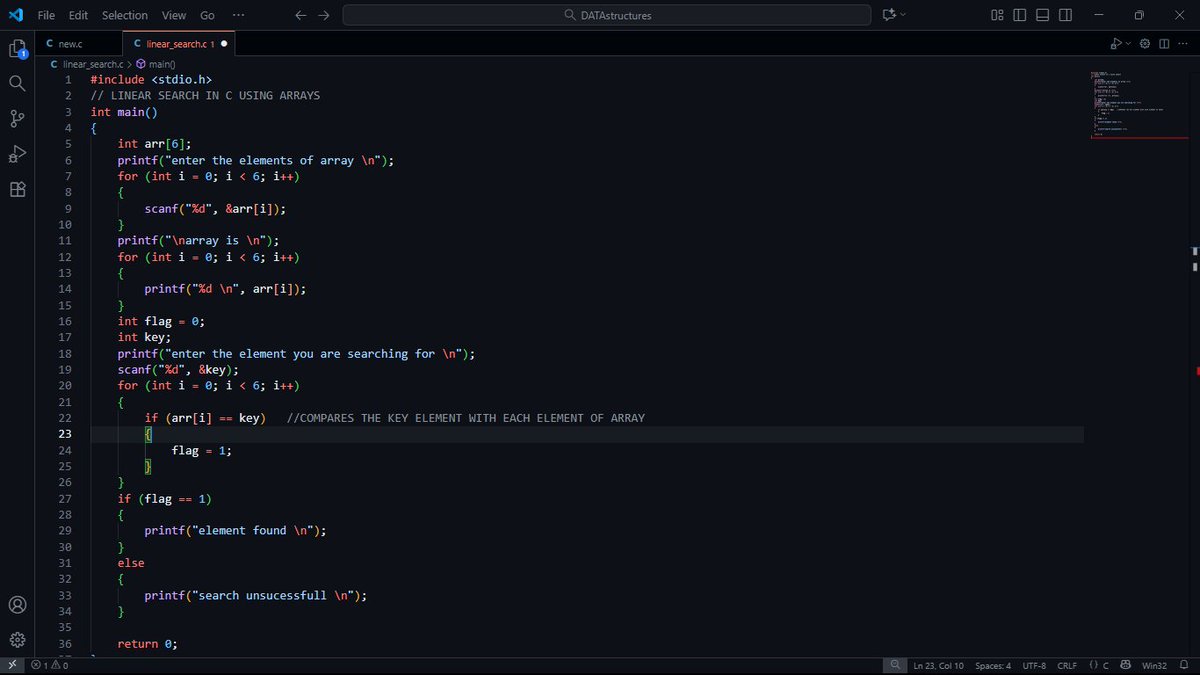
Task: Click the 'search unsucessfull' printf line
Action: 256,595
